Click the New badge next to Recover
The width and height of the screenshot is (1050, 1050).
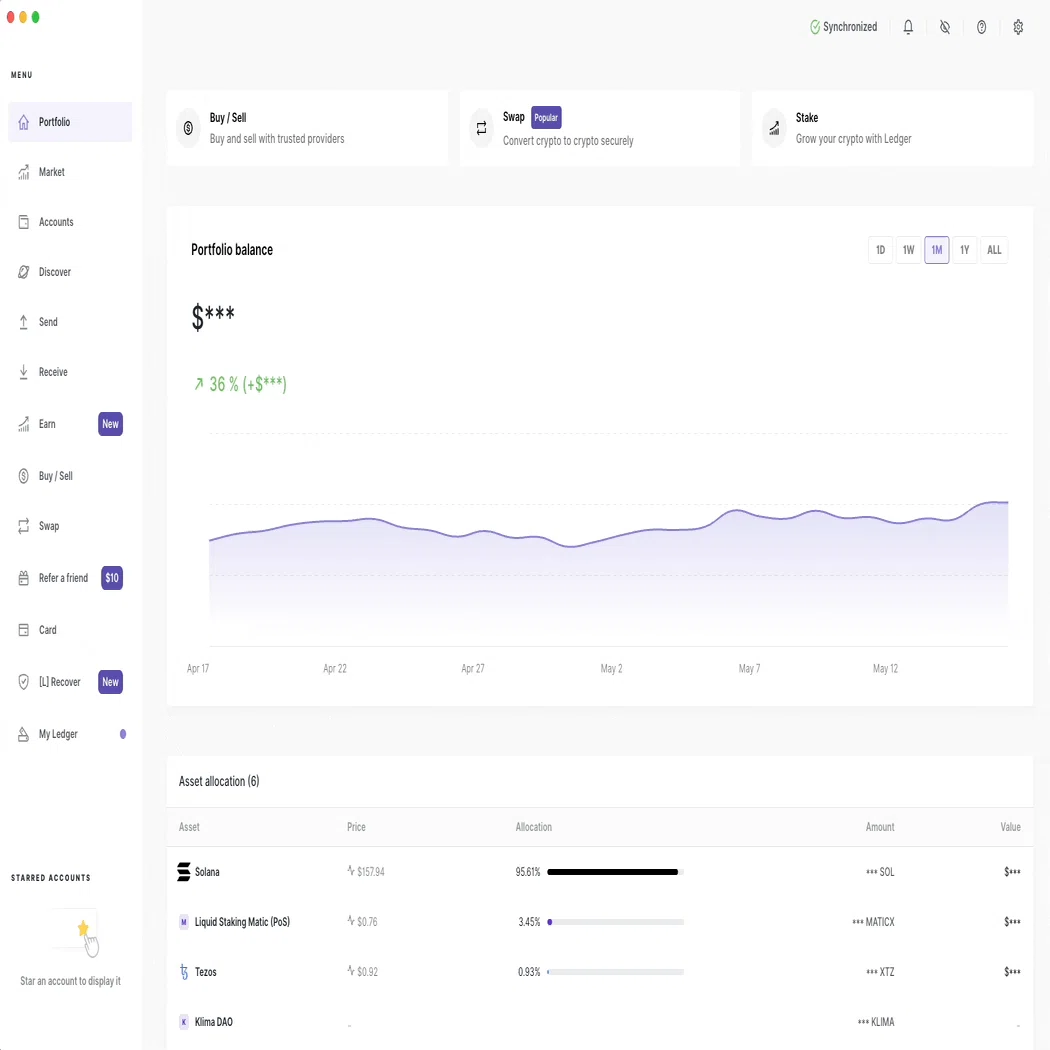(110, 682)
